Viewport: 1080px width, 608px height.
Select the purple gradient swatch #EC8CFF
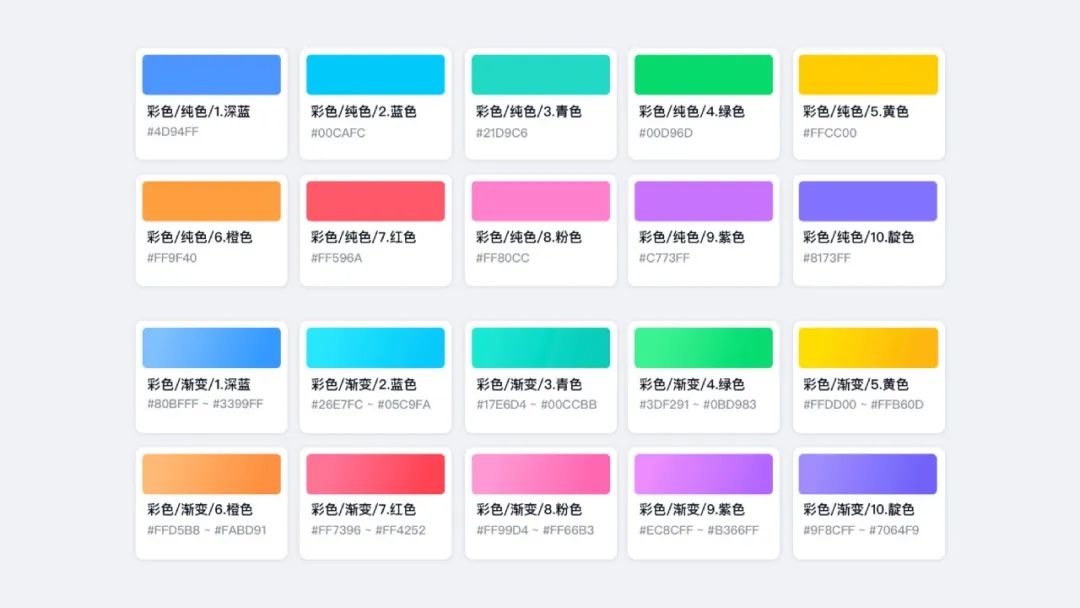tap(704, 473)
